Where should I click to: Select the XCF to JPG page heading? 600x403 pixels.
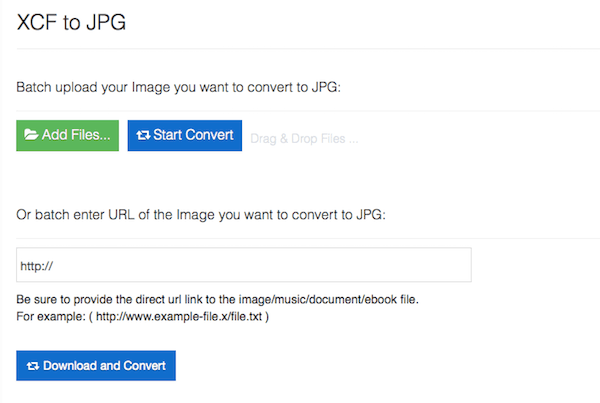click(72, 22)
